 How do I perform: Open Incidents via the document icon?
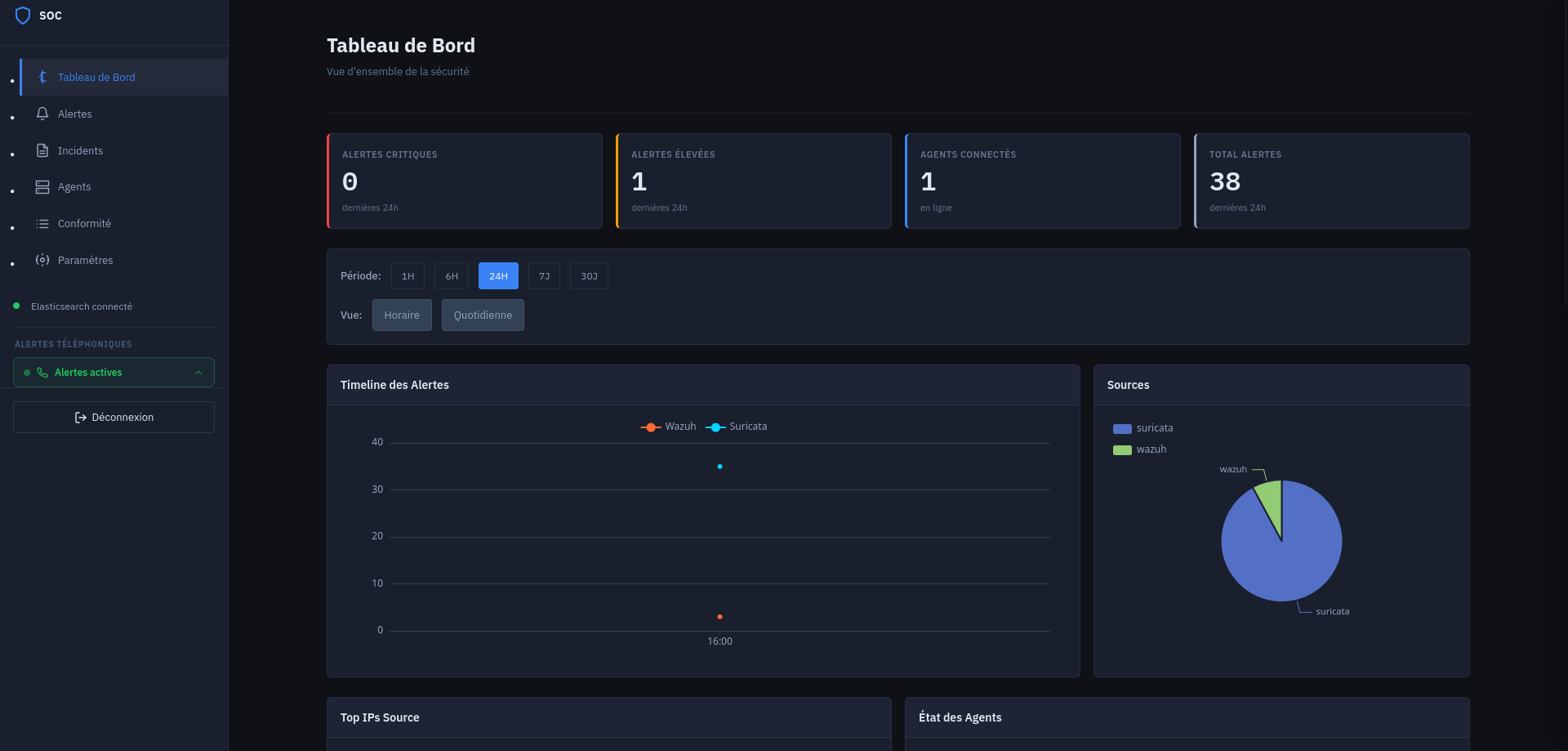pyautogui.click(x=42, y=150)
